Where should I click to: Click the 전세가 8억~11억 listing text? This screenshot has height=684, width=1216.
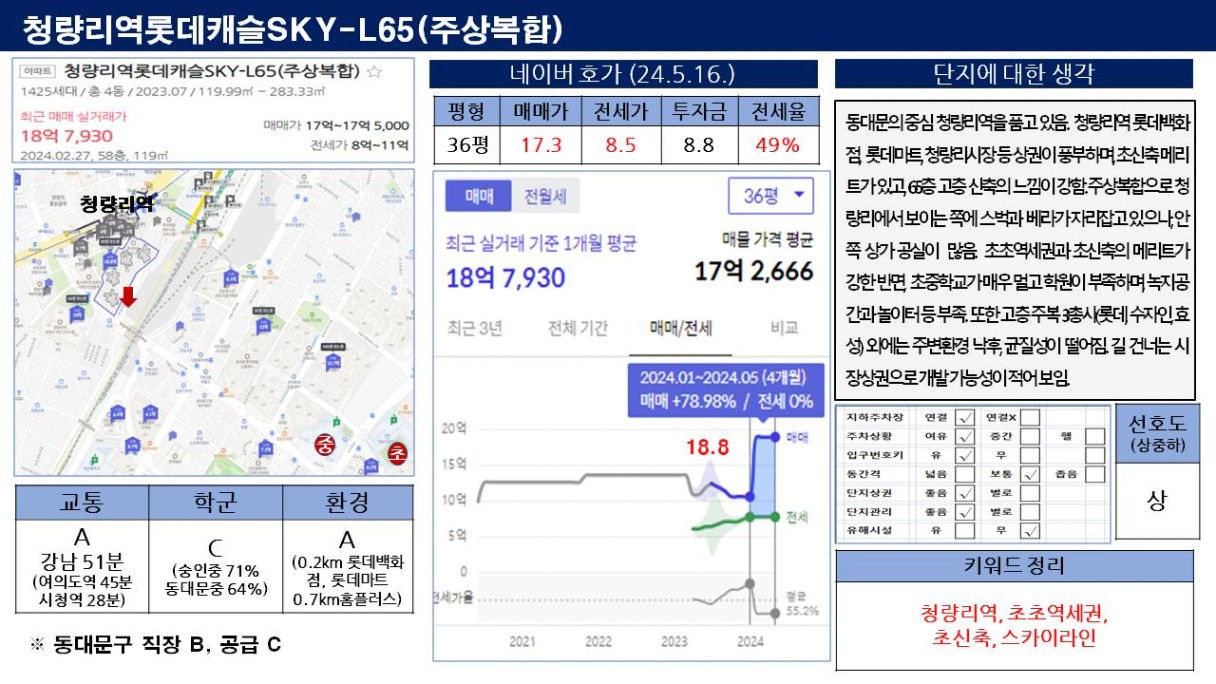[360, 145]
